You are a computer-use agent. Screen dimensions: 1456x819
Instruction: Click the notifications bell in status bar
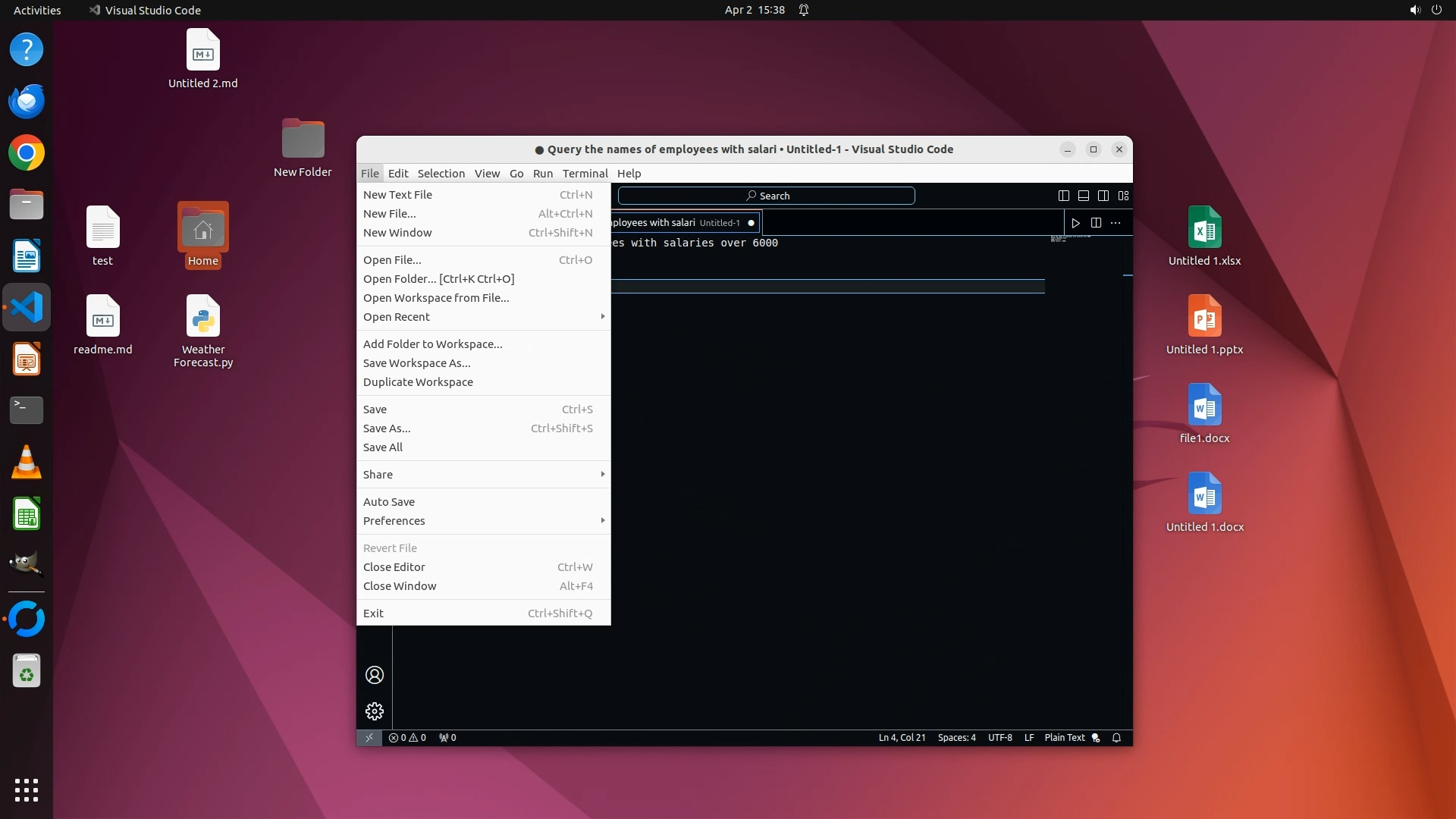pyautogui.click(x=1116, y=738)
